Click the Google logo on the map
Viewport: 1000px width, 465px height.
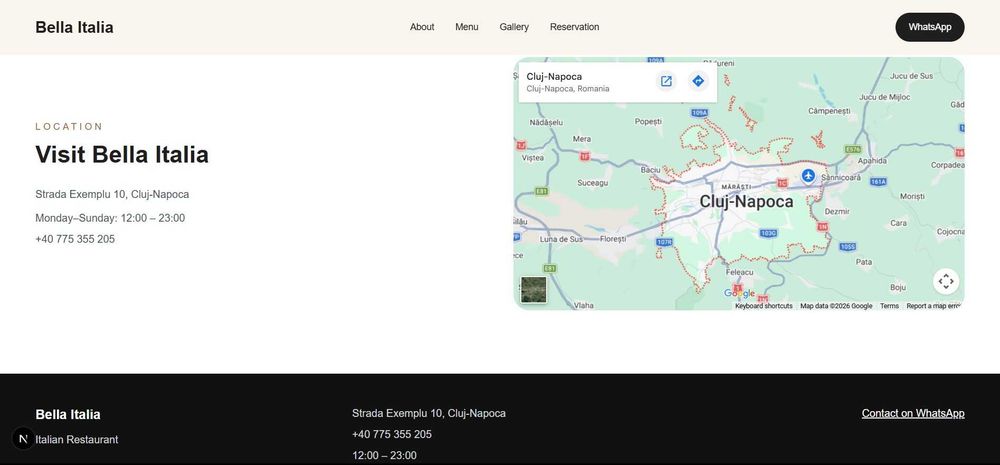tap(739, 294)
